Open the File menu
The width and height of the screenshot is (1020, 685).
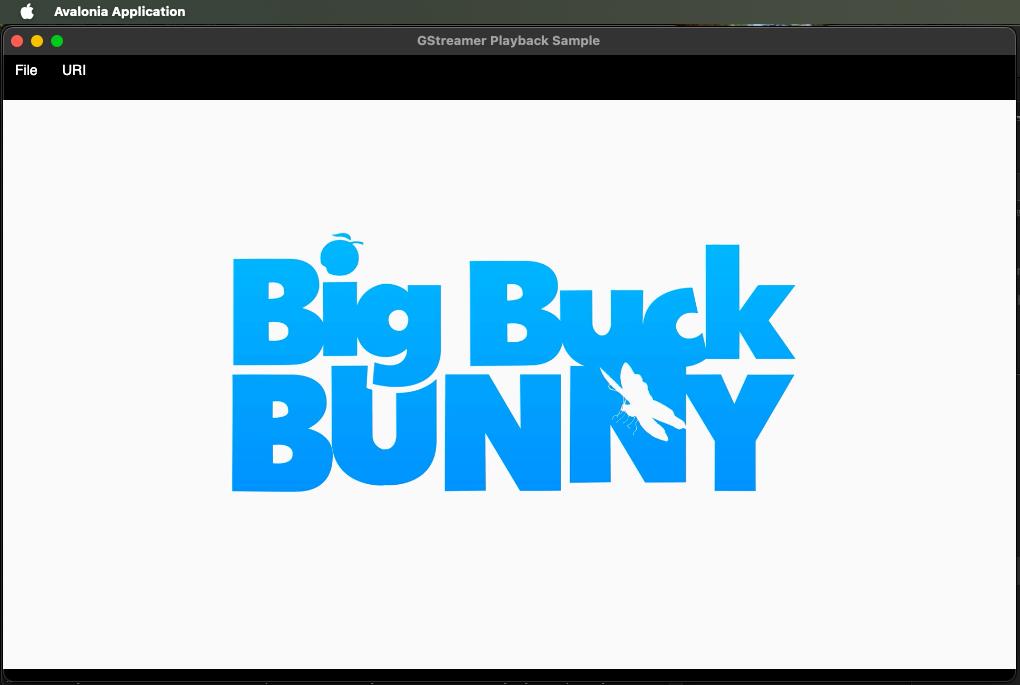(26, 70)
